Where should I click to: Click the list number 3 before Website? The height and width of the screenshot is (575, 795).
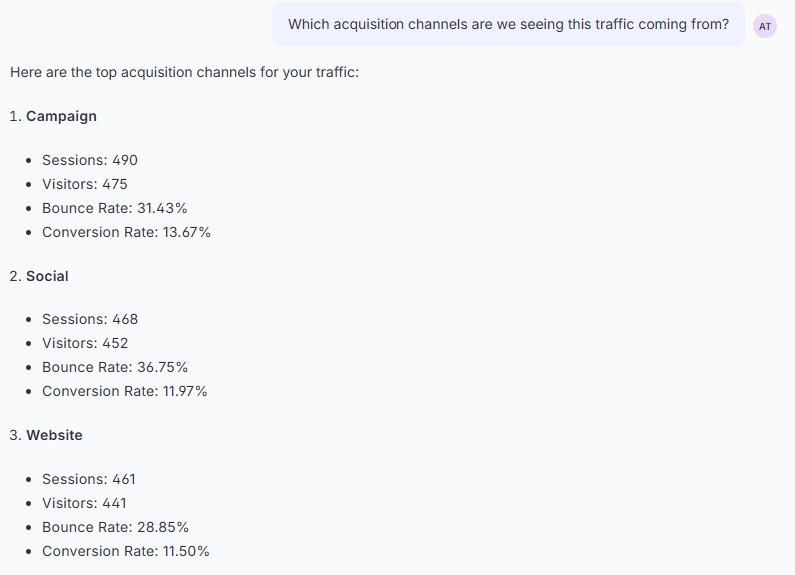(x=15, y=435)
